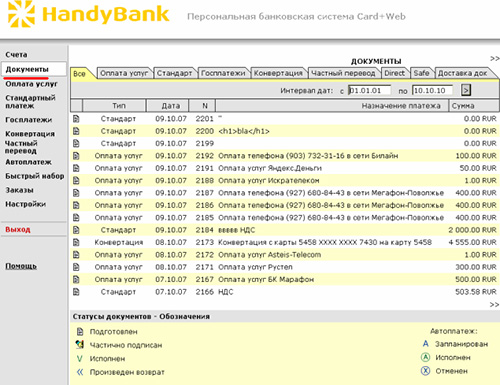
Task: Click document status icon for row 2171
Action: pyautogui.click(x=76, y=267)
